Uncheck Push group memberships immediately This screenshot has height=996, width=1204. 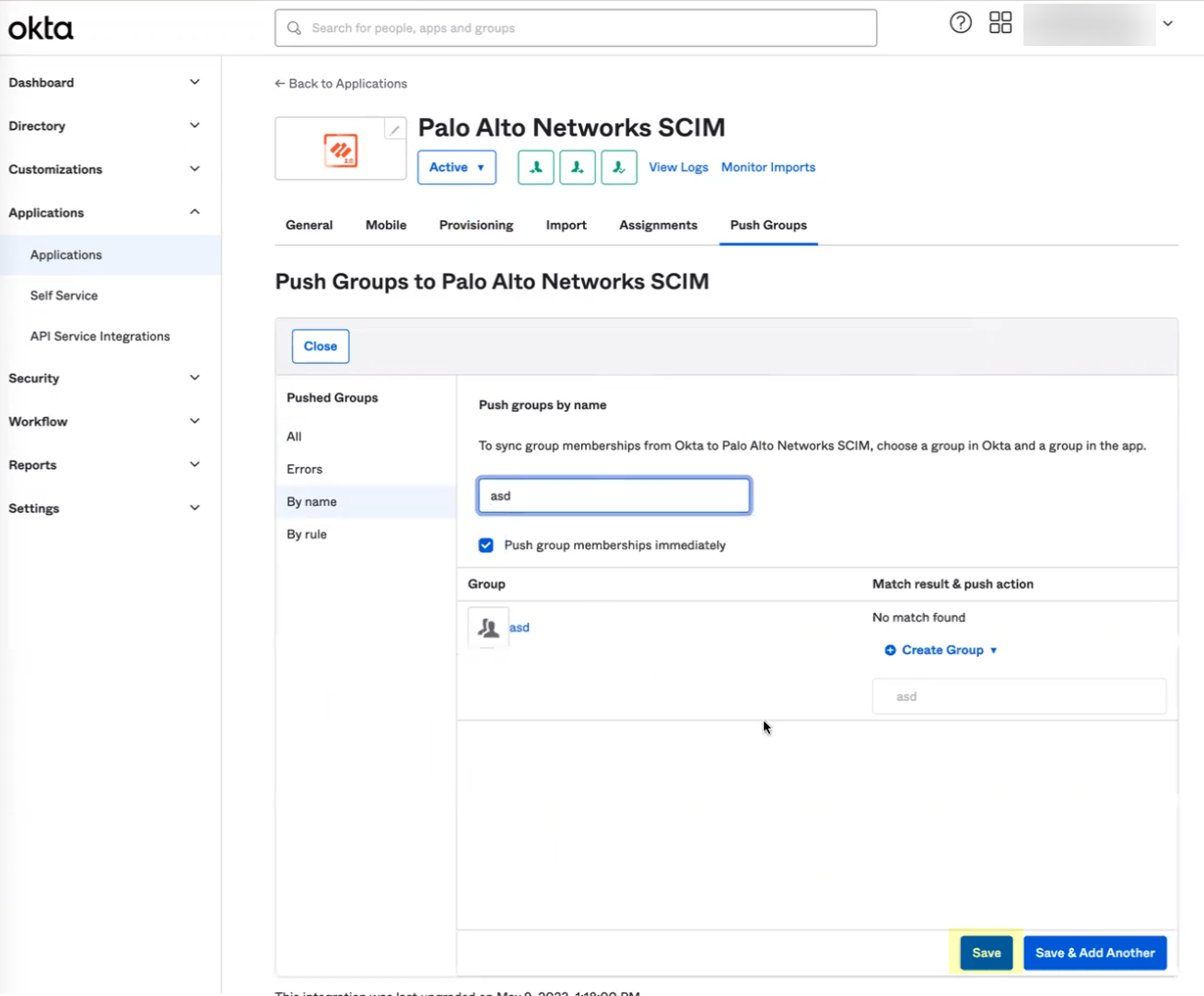[x=485, y=545]
